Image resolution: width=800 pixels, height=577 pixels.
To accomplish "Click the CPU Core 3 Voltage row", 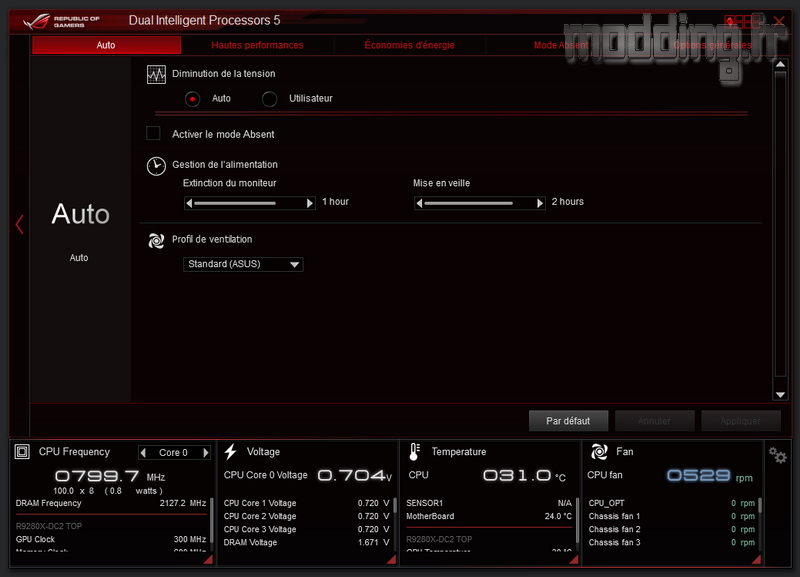I will (x=306, y=530).
